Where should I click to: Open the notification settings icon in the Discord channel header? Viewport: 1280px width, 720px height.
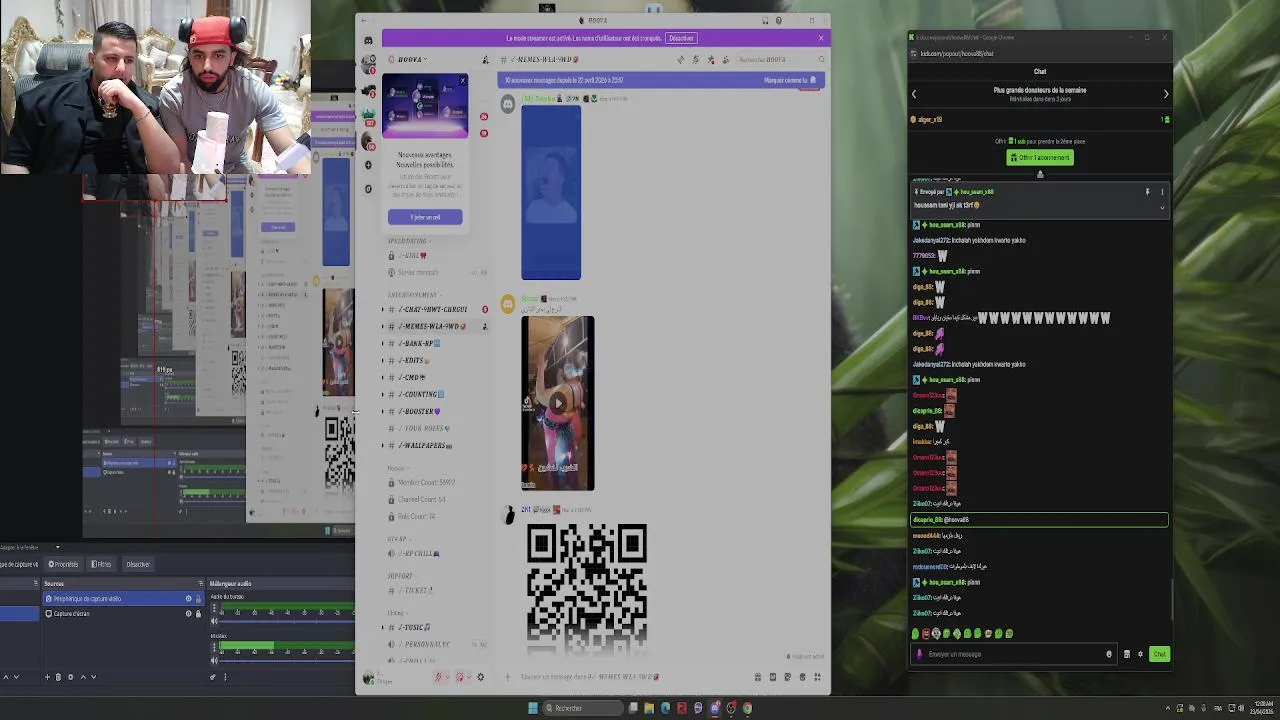click(x=694, y=59)
